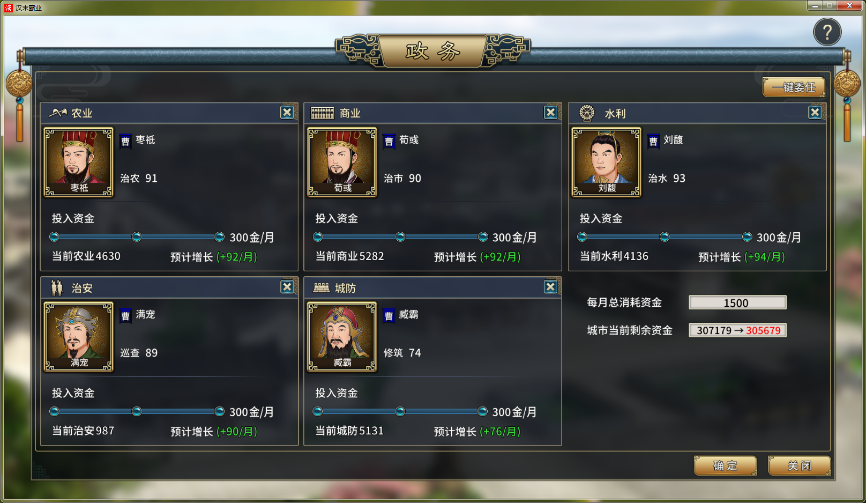Clear the 治安 assignment with X
Screen dimensions: 866x503
click(x=287, y=287)
